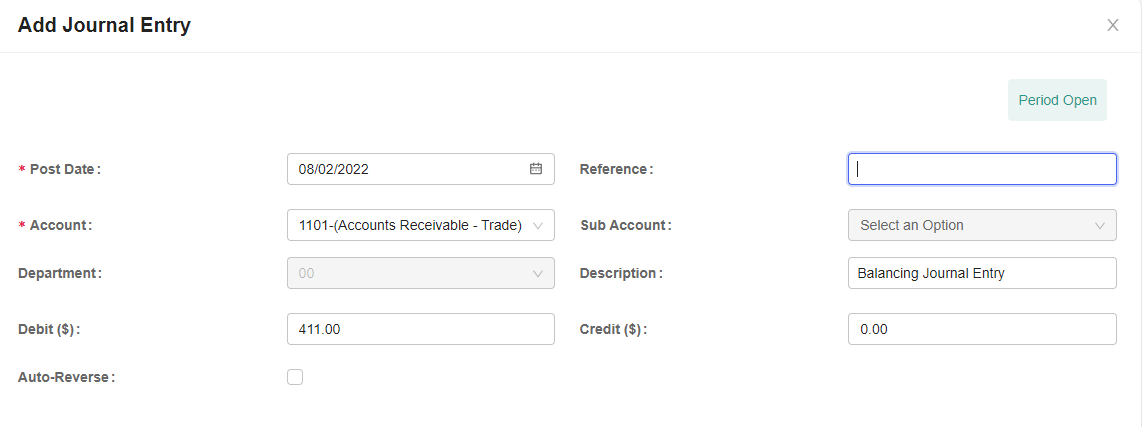Open the Department 00 dropdown
The width and height of the screenshot is (1142, 427).
(421, 273)
